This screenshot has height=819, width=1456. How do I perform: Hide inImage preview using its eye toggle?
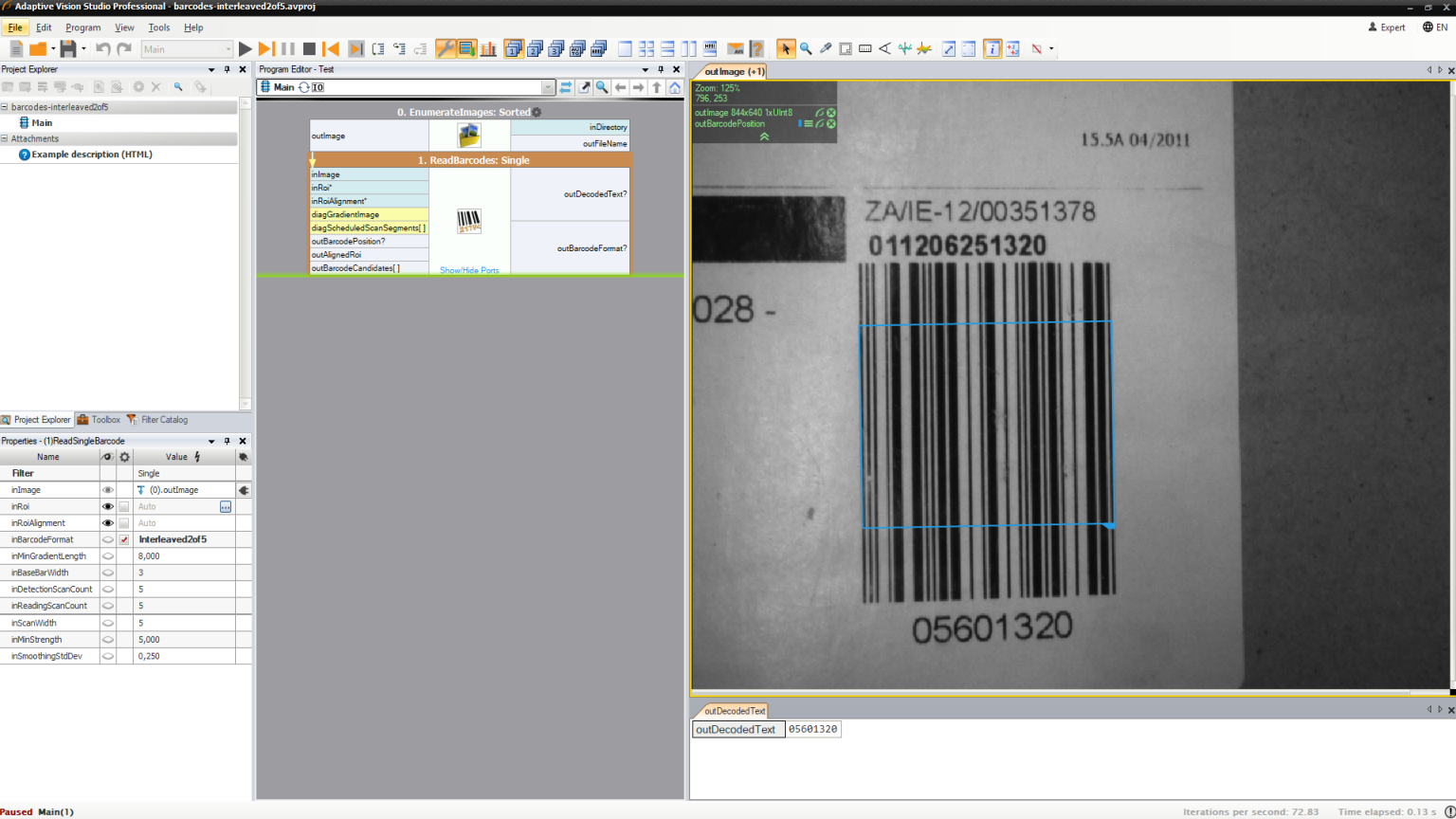point(107,489)
